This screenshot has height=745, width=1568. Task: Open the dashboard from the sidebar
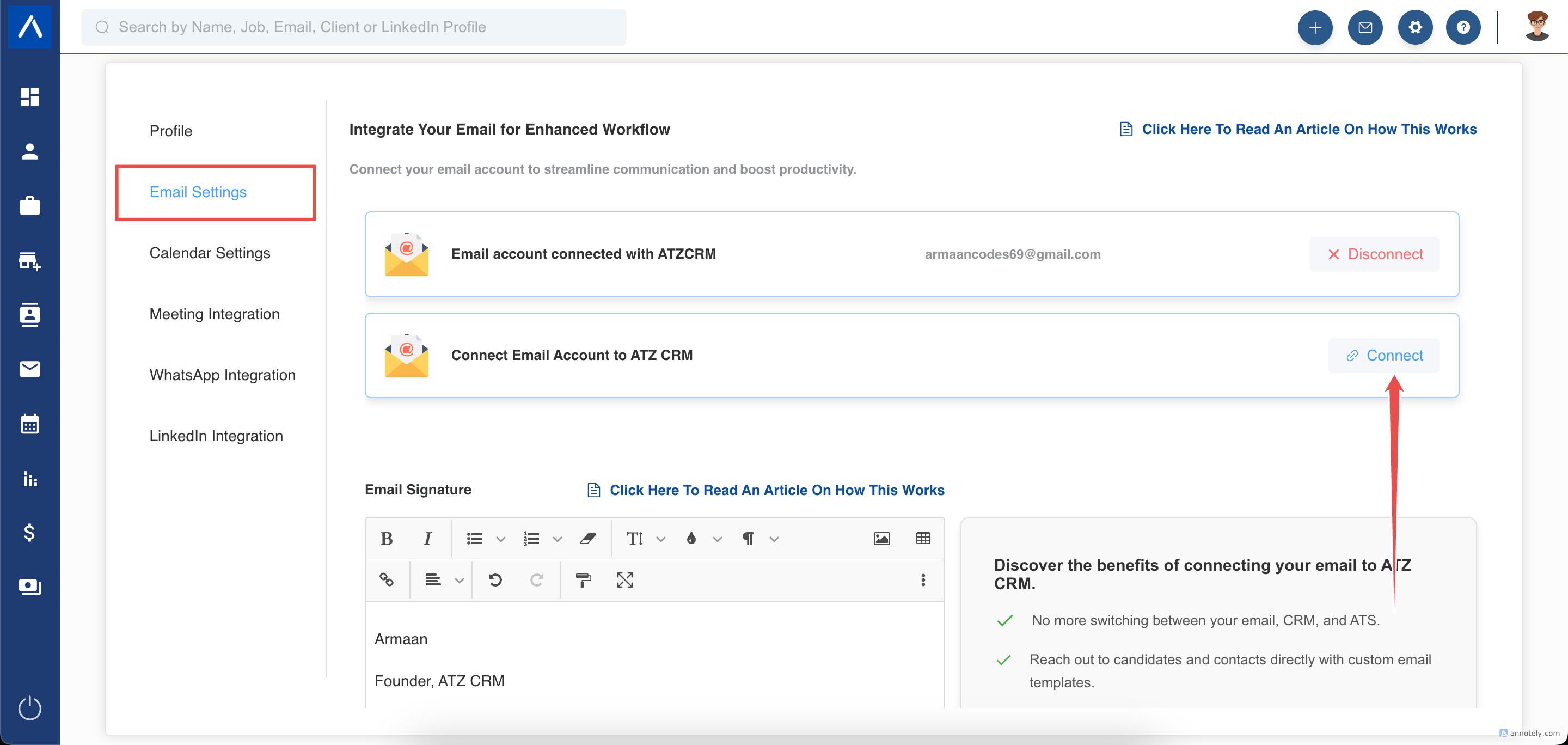(x=30, y=96)
